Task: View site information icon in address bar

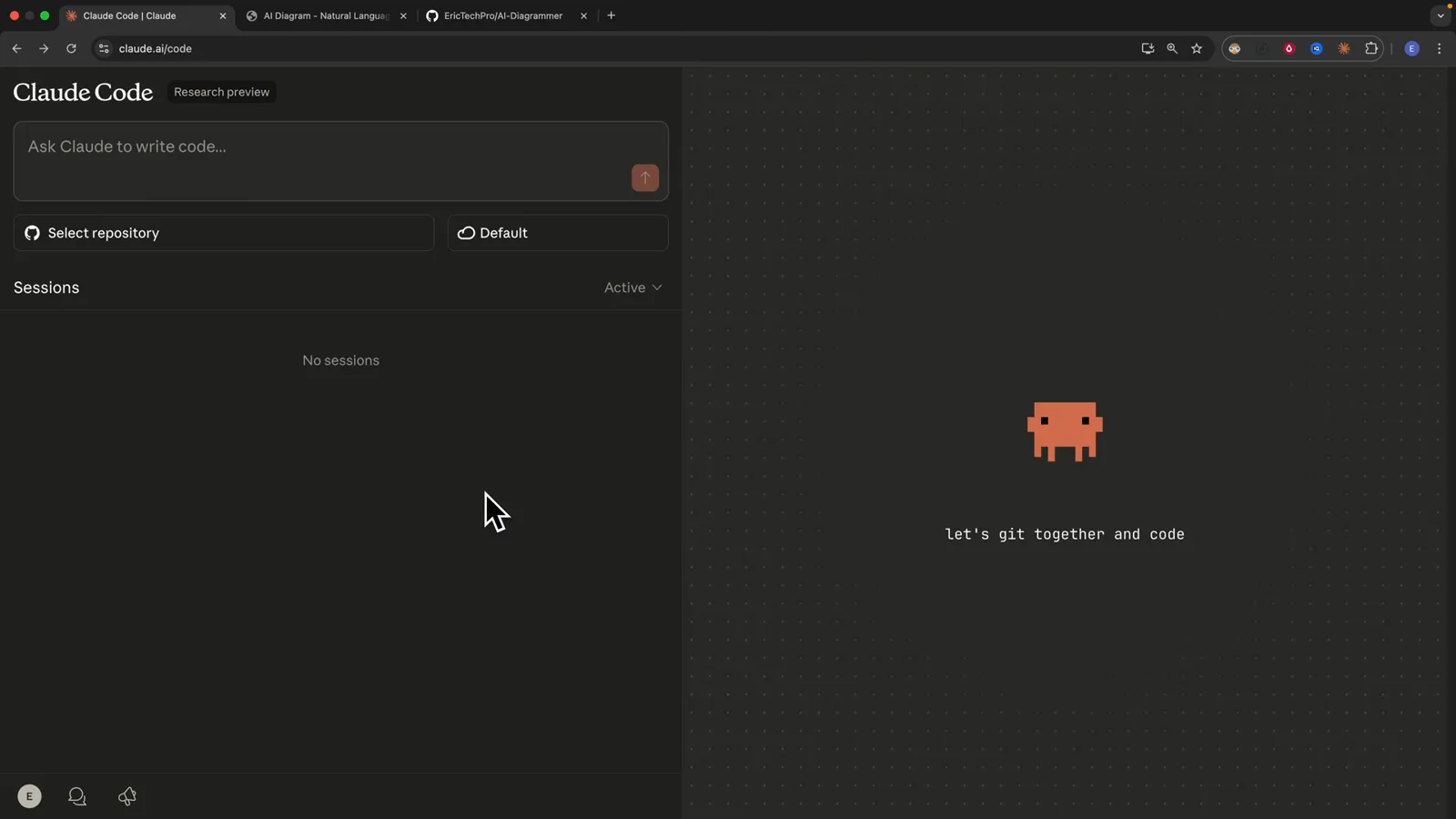Action: (104, 48)
